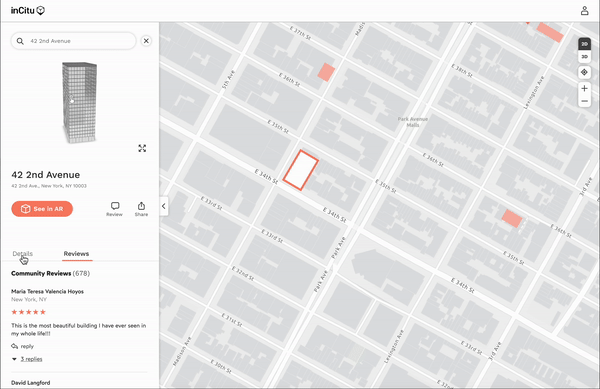
Task: Click the red building at top right
Action: (x=550, y=32)
